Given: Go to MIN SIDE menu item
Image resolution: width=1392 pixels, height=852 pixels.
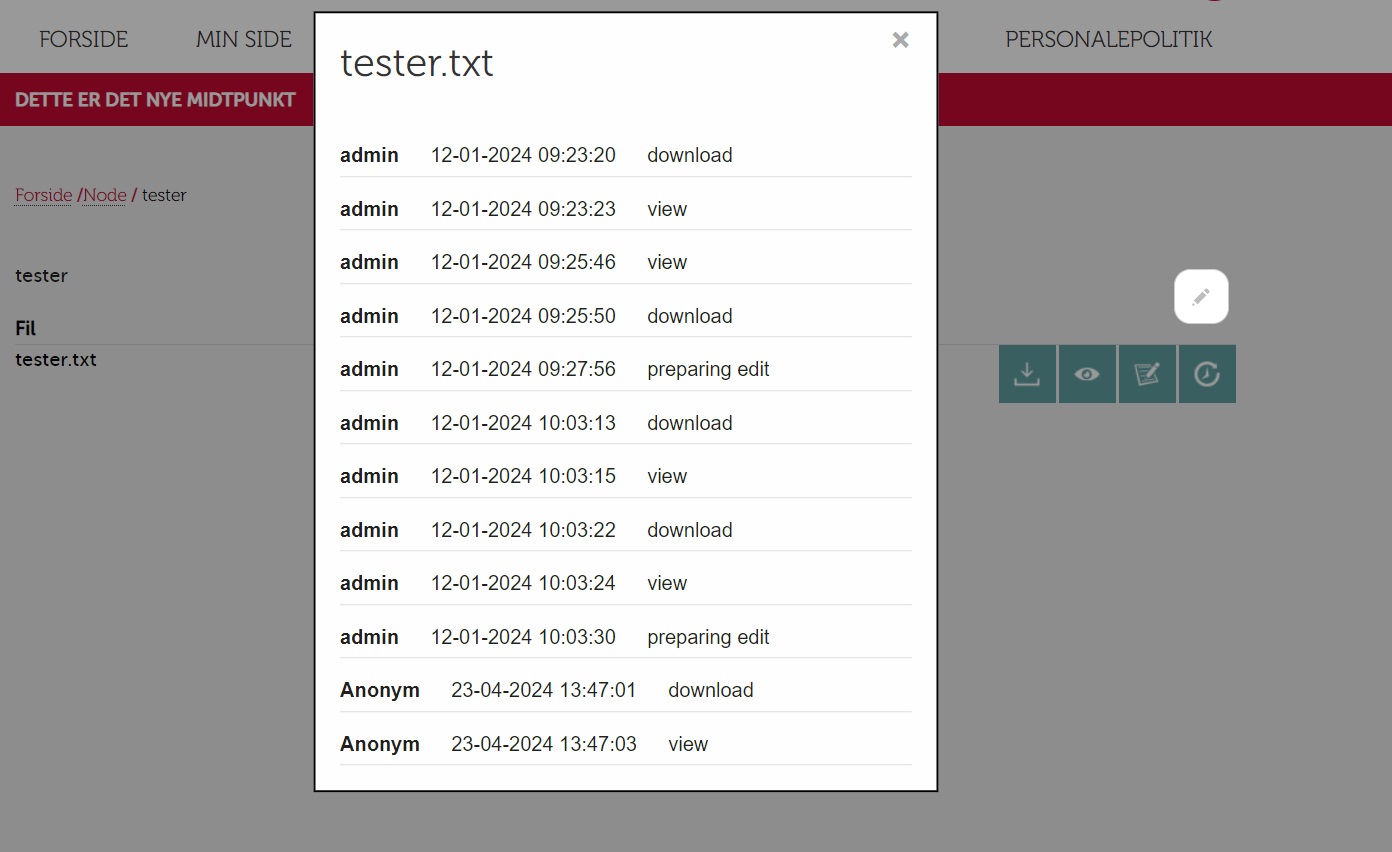Looking at the screenshot, I should [x=244, y=40].
